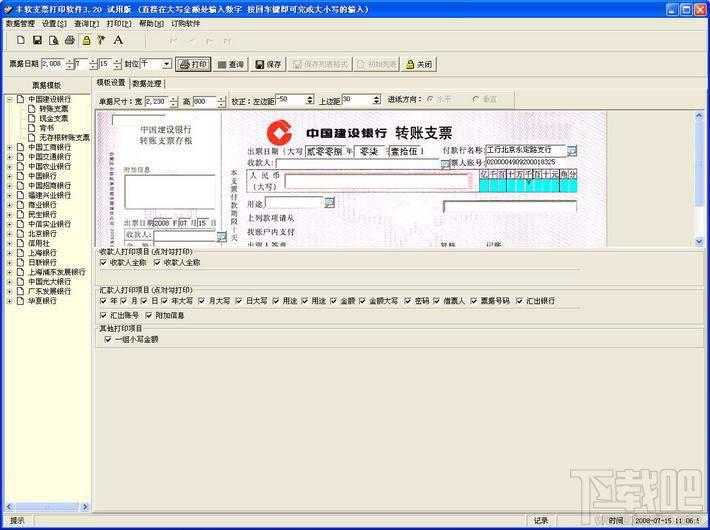Click the 关闭 close button with padlock
The image size is (710, 530).
(x=419, y=64)
